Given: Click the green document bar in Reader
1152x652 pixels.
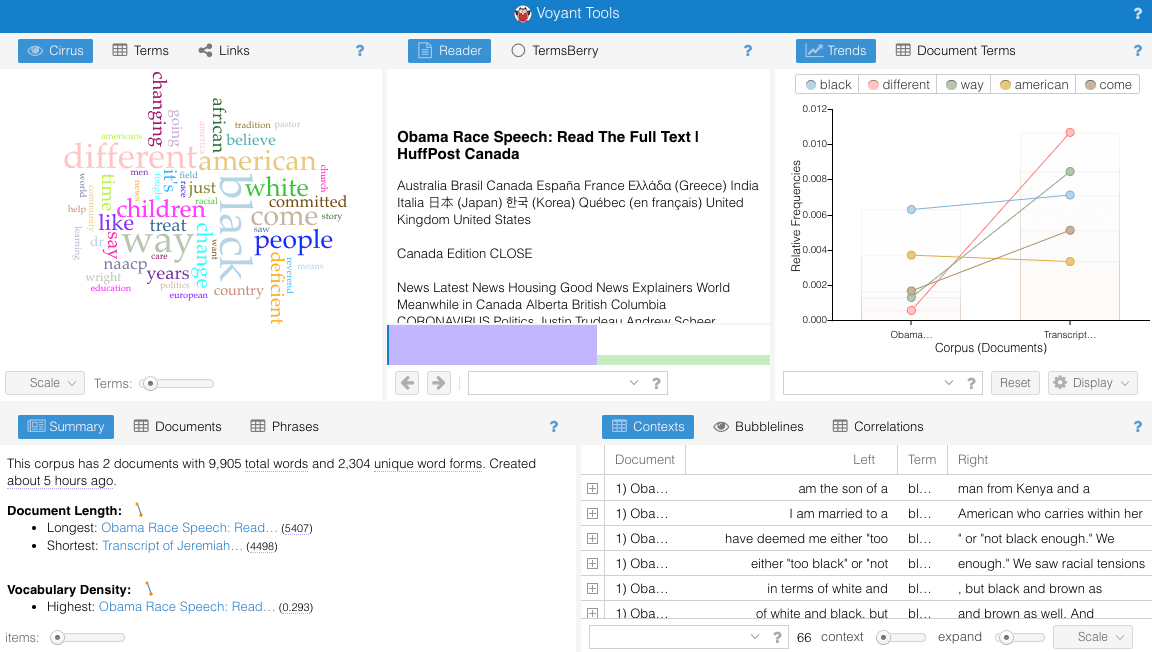Looking at the screenshot, I should 683,360.
